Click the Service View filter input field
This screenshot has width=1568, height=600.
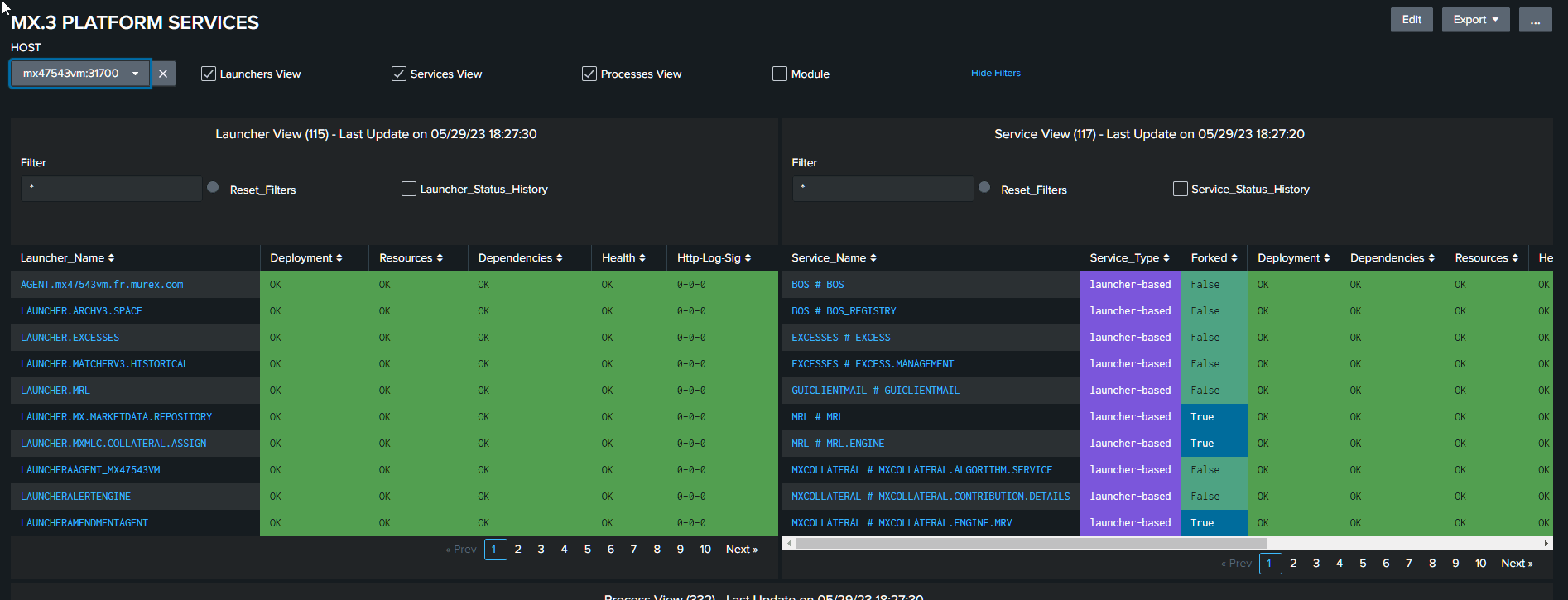coord(883,188)
